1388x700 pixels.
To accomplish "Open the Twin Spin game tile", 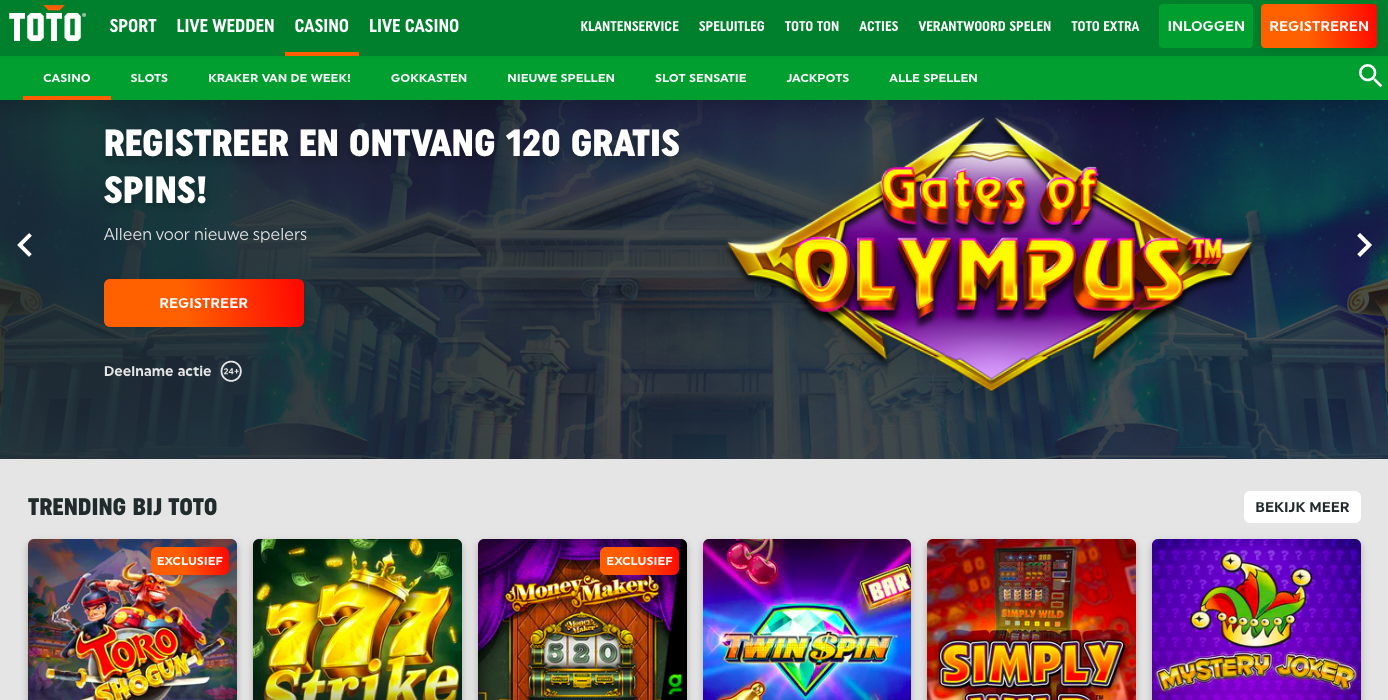I will (x=807, y=620).
